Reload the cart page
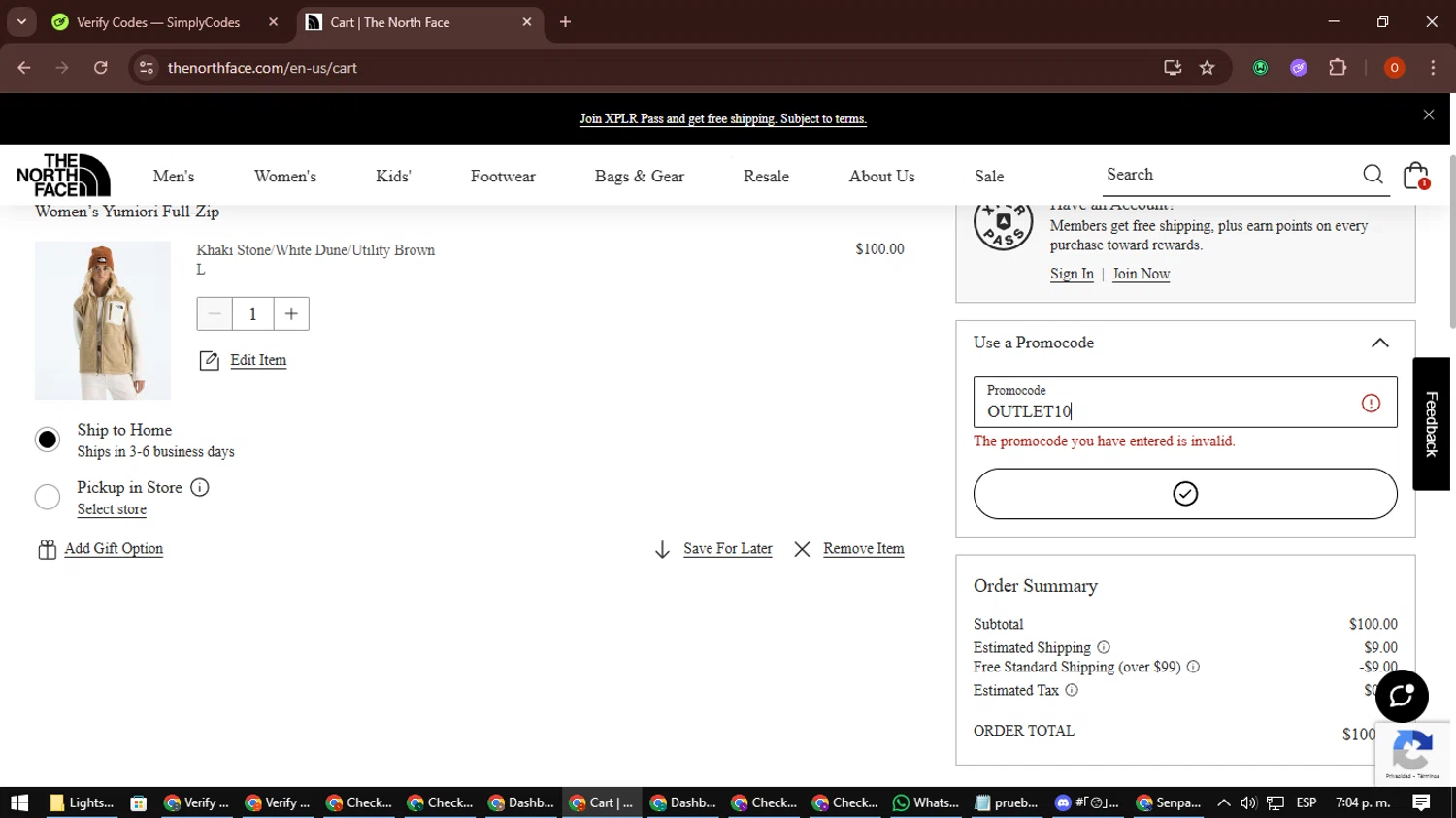 (101, 68)
